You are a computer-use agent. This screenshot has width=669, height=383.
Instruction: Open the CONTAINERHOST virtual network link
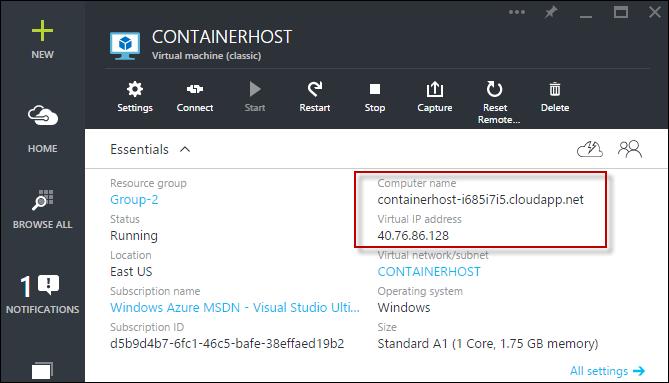click(429, 272)
